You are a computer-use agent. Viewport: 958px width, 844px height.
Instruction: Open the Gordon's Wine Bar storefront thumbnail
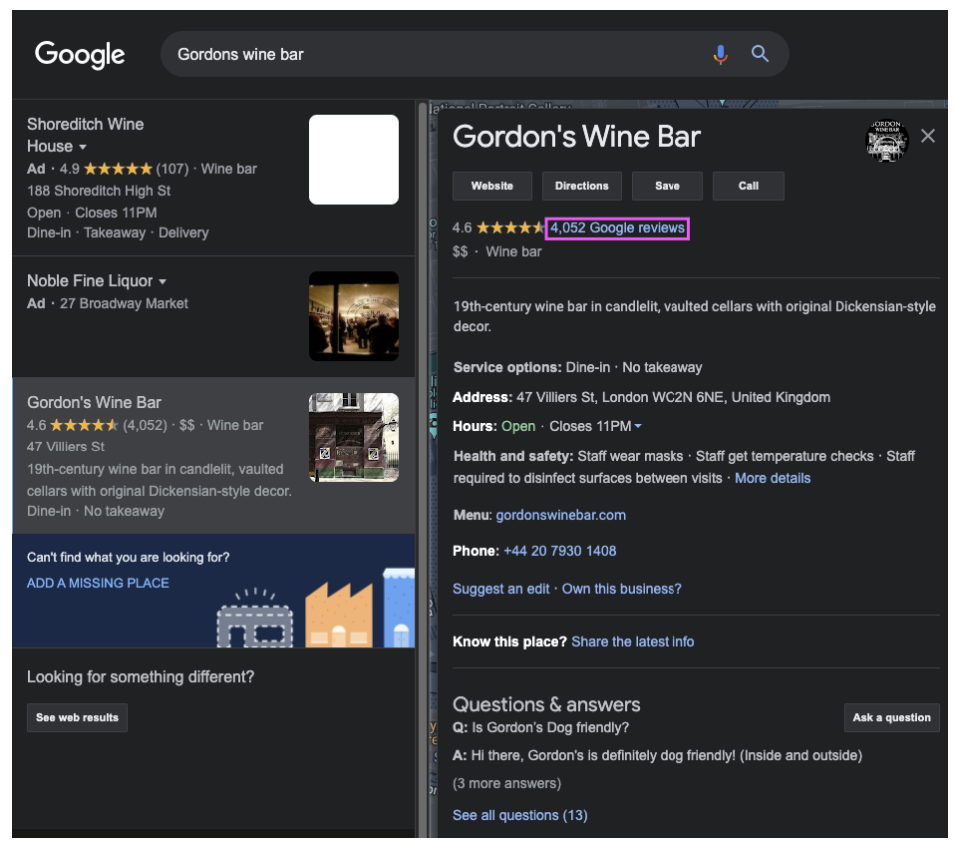[x=354, y=438]
